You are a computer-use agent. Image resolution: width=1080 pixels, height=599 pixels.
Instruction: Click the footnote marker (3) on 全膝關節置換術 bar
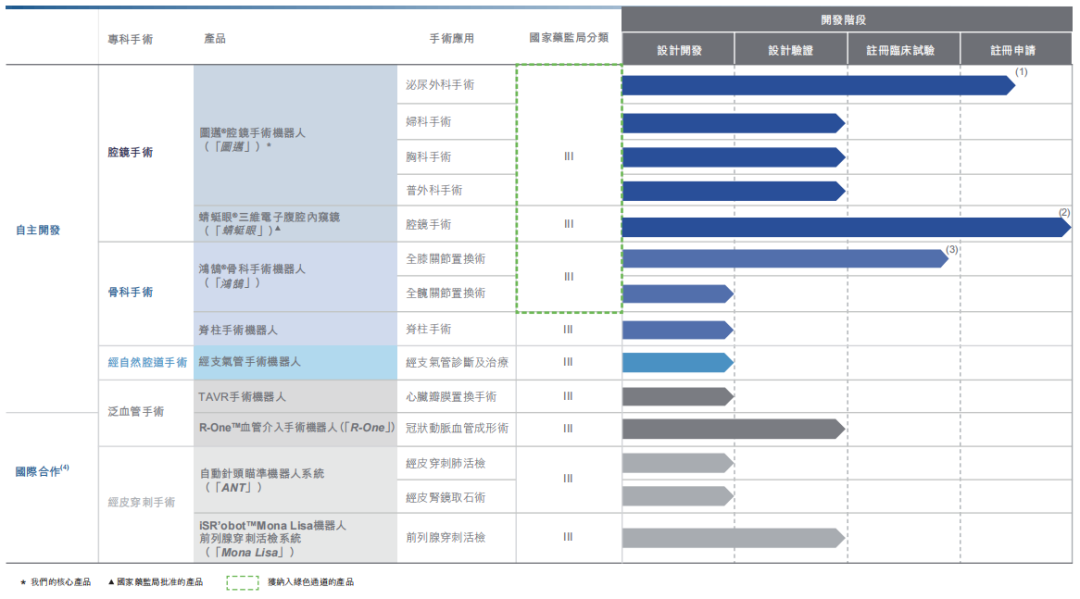952,250
